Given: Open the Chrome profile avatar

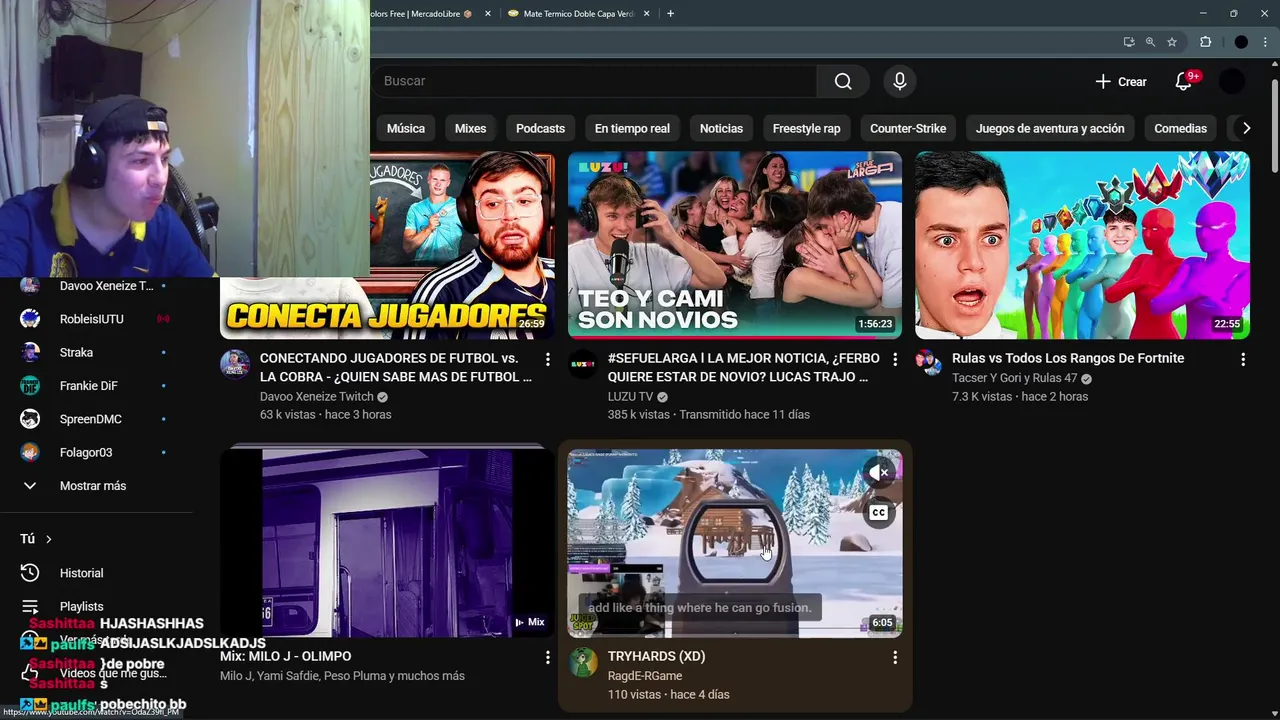Looking at the screenshot, I should 1241,42.
